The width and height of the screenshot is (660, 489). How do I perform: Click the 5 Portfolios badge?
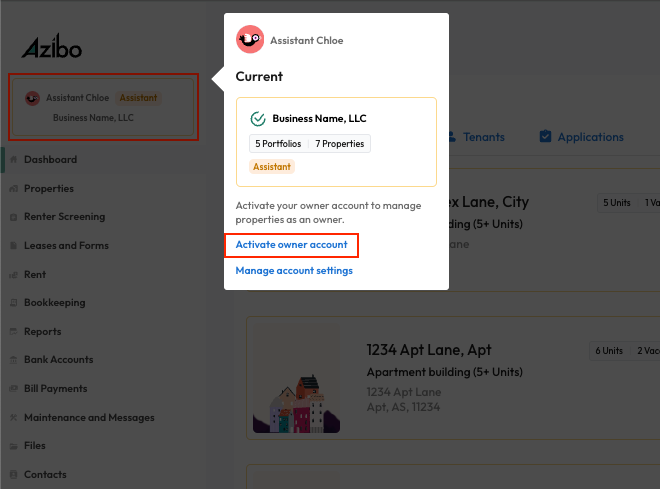pyautogui.click(x=278, y=144)
